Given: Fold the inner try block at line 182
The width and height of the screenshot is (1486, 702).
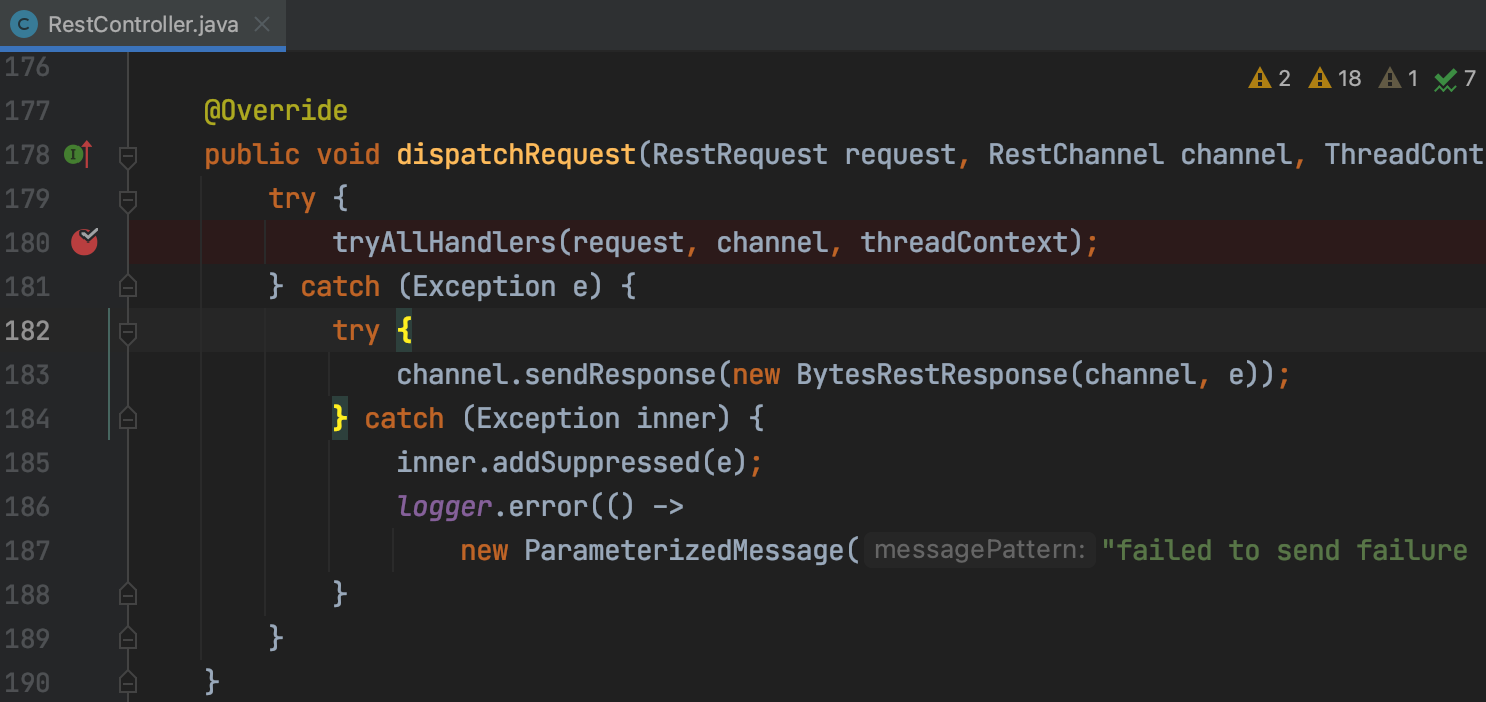Looking at the screenshot, I should tap(127, 331).
